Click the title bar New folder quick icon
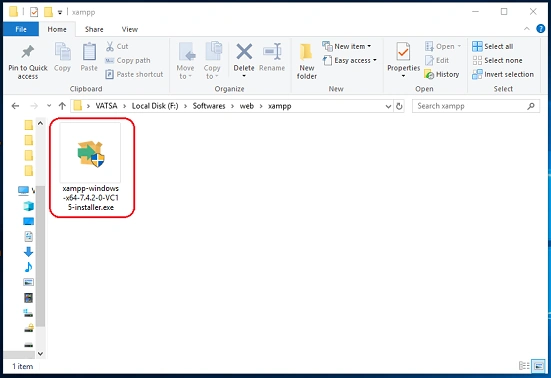 point(48,12)
